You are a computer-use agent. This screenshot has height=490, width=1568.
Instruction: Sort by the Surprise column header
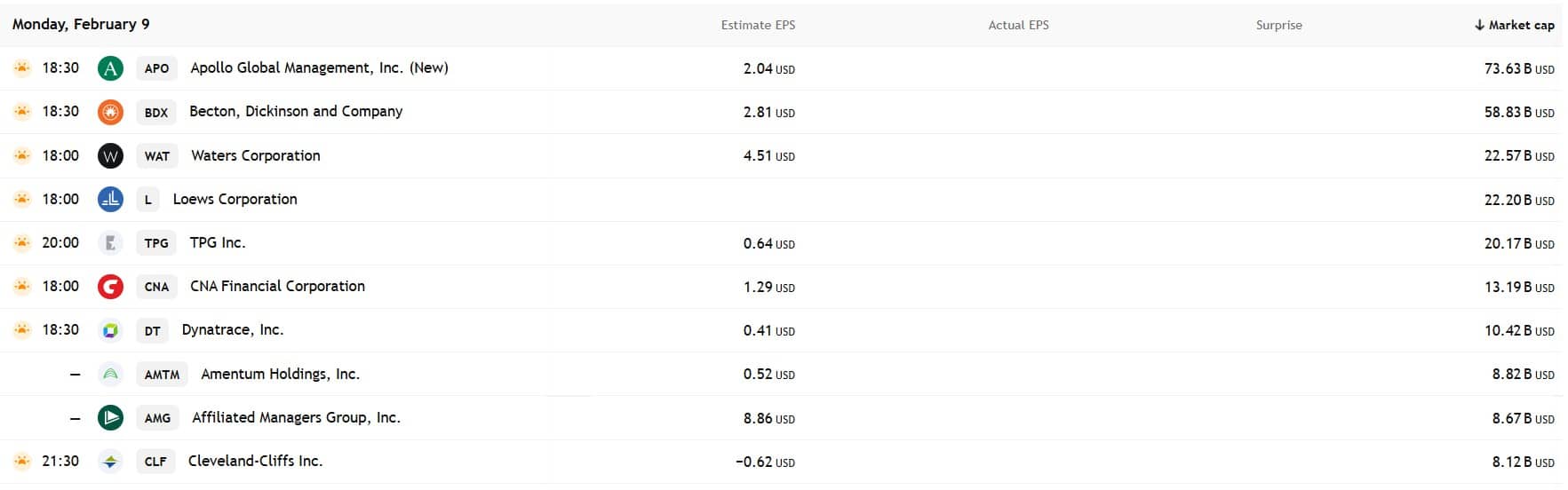click(1278, 25)
